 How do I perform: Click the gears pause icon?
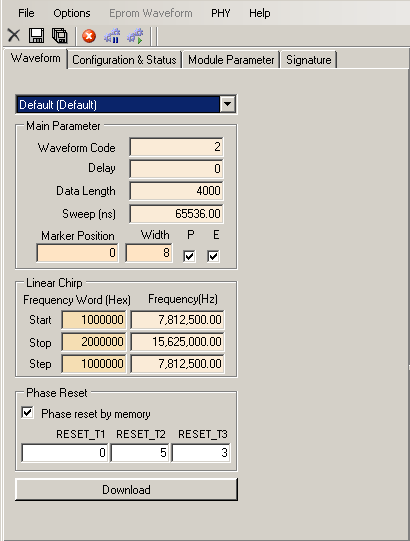112,36
